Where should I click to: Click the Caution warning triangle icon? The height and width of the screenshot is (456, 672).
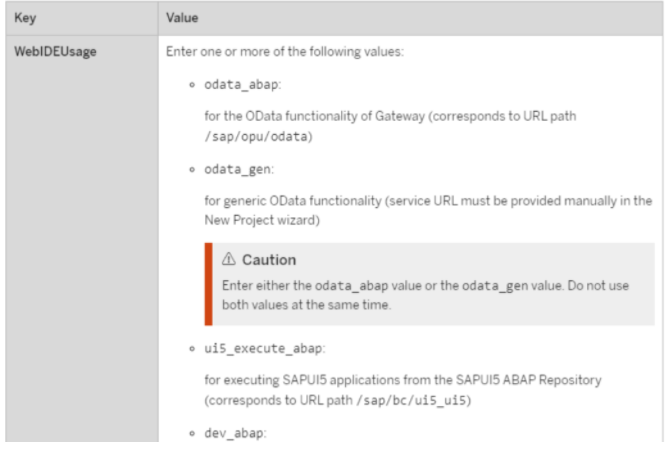coord(229,259)
